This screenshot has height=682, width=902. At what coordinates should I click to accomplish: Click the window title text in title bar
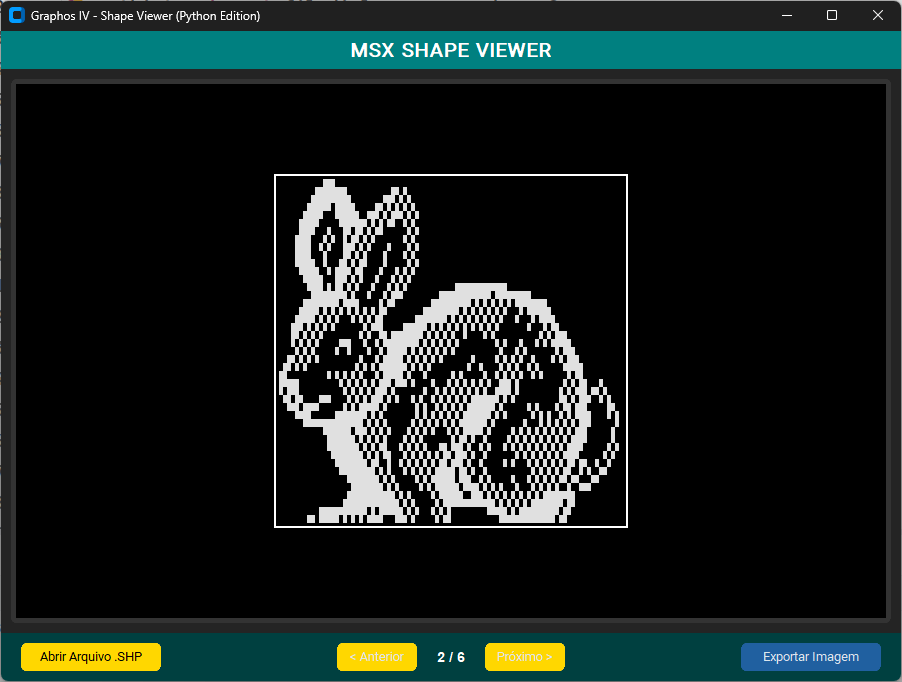146,16
